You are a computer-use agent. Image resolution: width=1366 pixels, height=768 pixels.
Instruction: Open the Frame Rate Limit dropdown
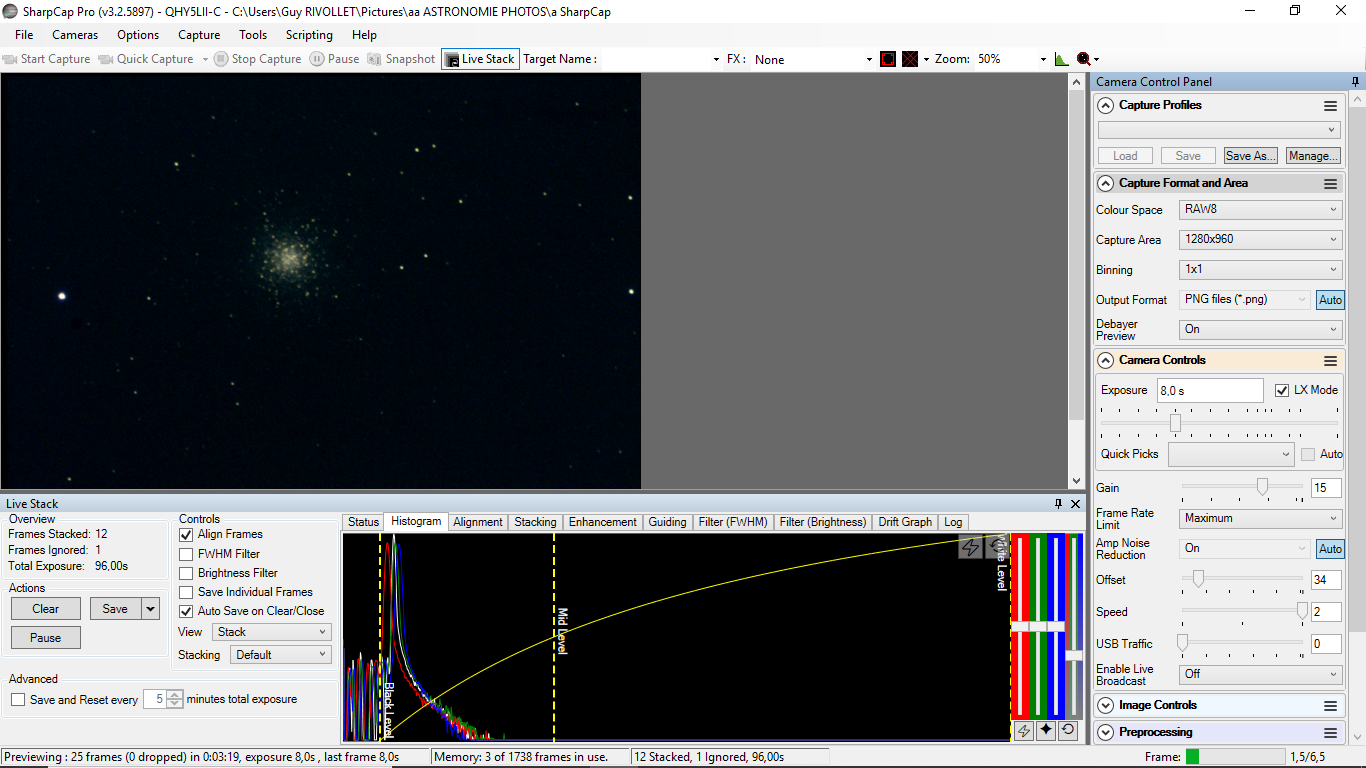pyautogui.click(x=1260, y=518)
